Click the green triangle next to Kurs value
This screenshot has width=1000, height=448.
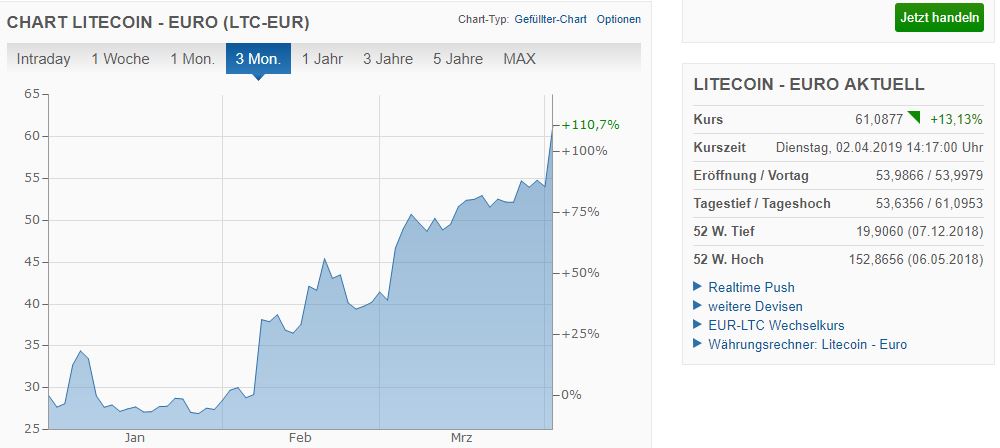(913, 118)
